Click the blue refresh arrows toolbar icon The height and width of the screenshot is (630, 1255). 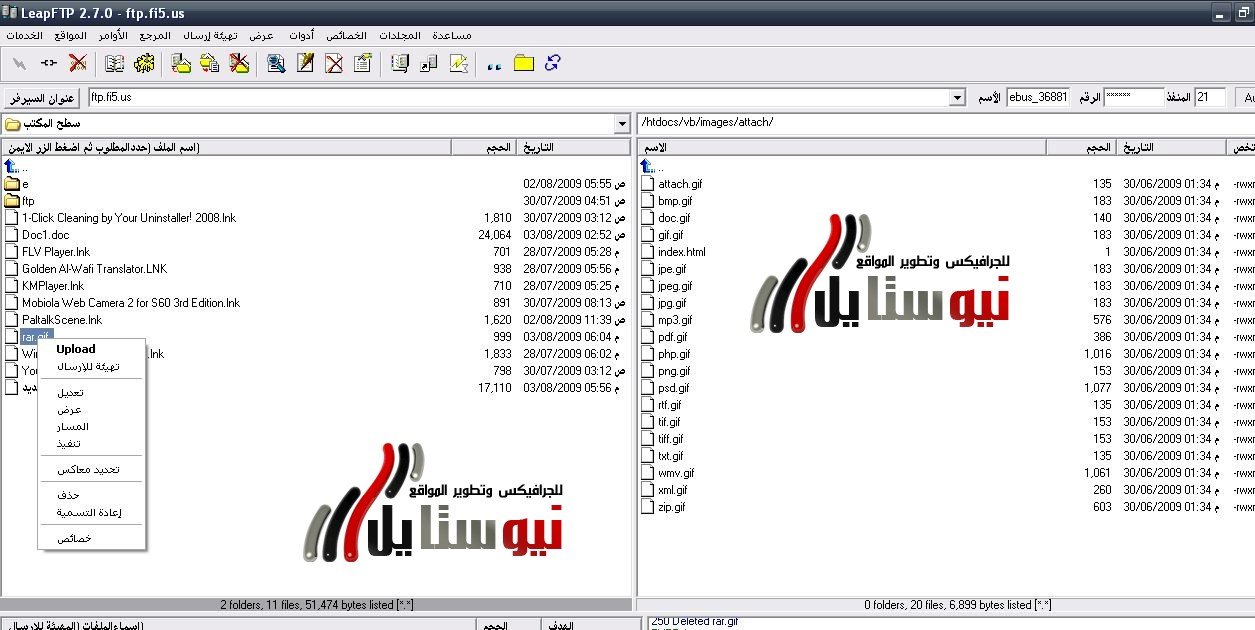click(x=553, y=63)
